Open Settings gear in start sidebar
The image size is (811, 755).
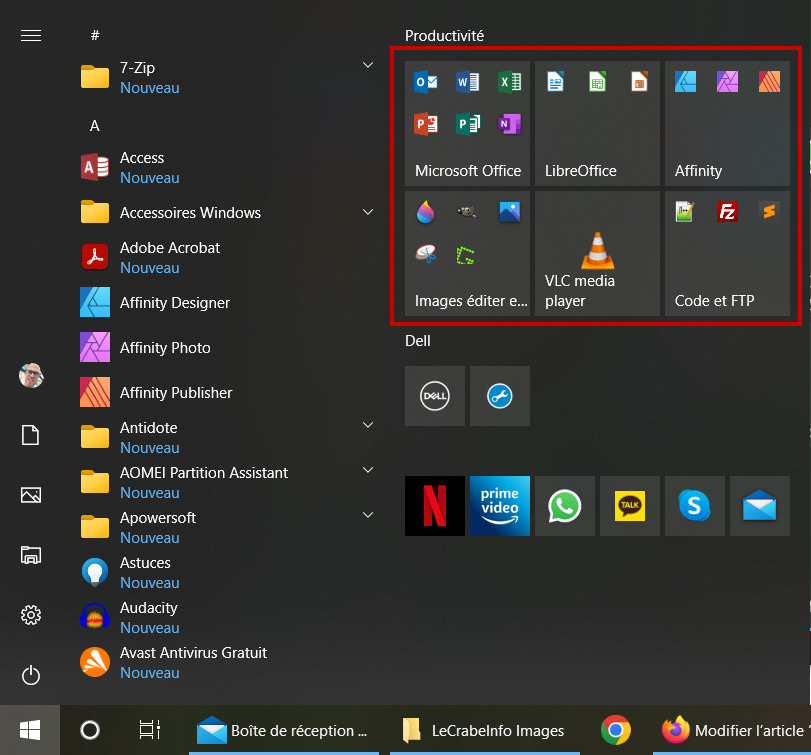click(x=31, y=615)
